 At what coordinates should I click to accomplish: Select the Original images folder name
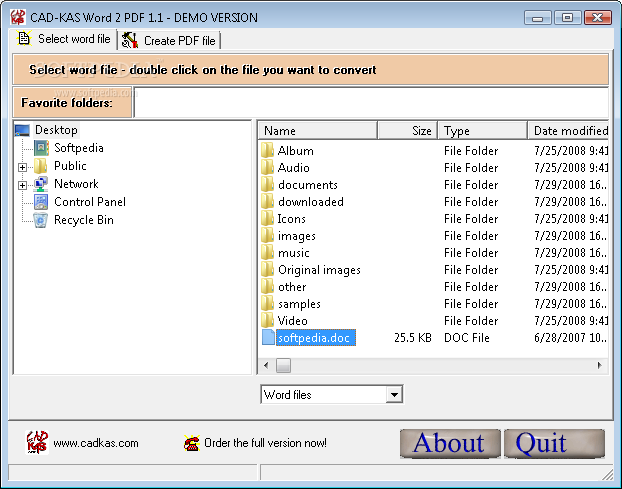(319, 270)
